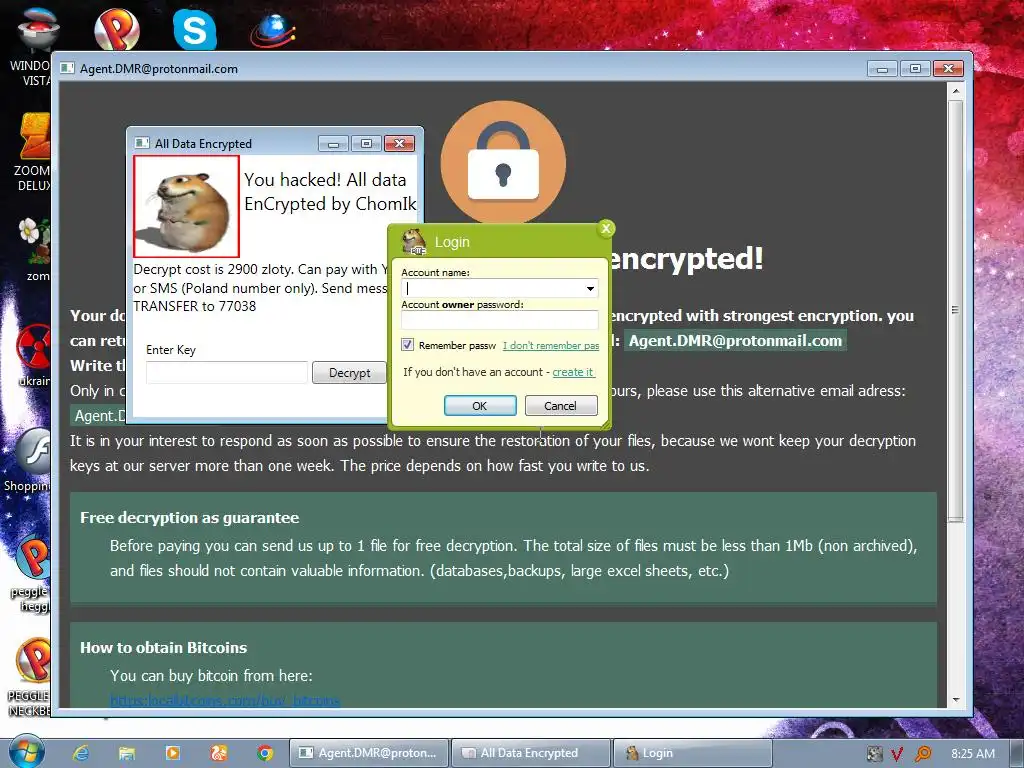Click the Show desktop strip after the clock

click(x=1017, y=753)
